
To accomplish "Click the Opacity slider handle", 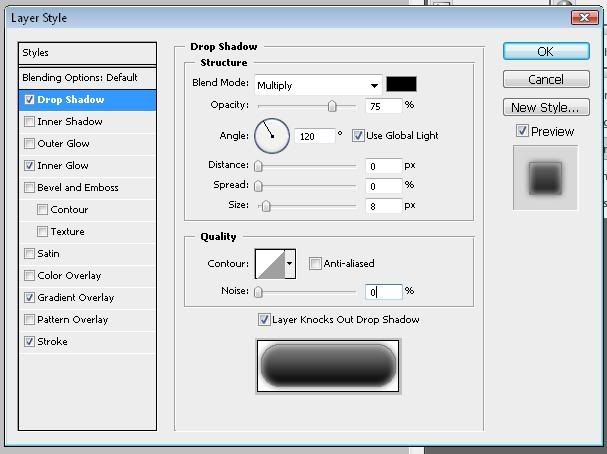I will click(x=332, y=106).
